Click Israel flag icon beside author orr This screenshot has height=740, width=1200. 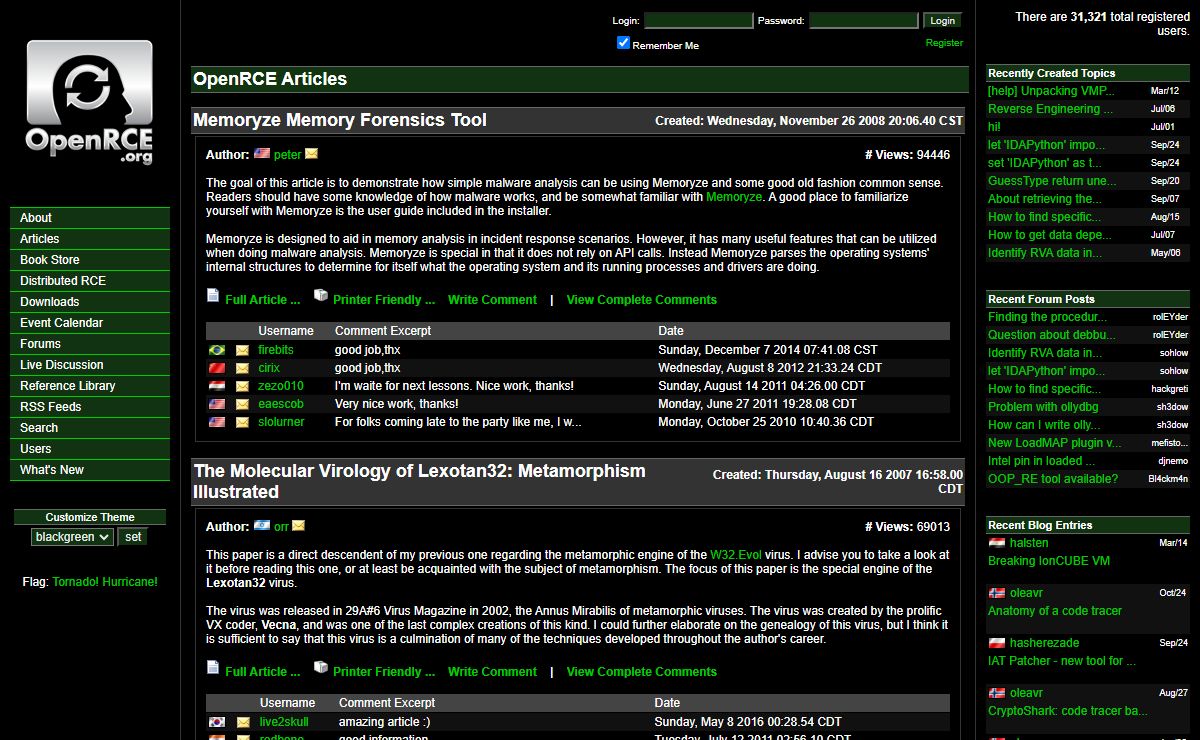coord(262,526)
